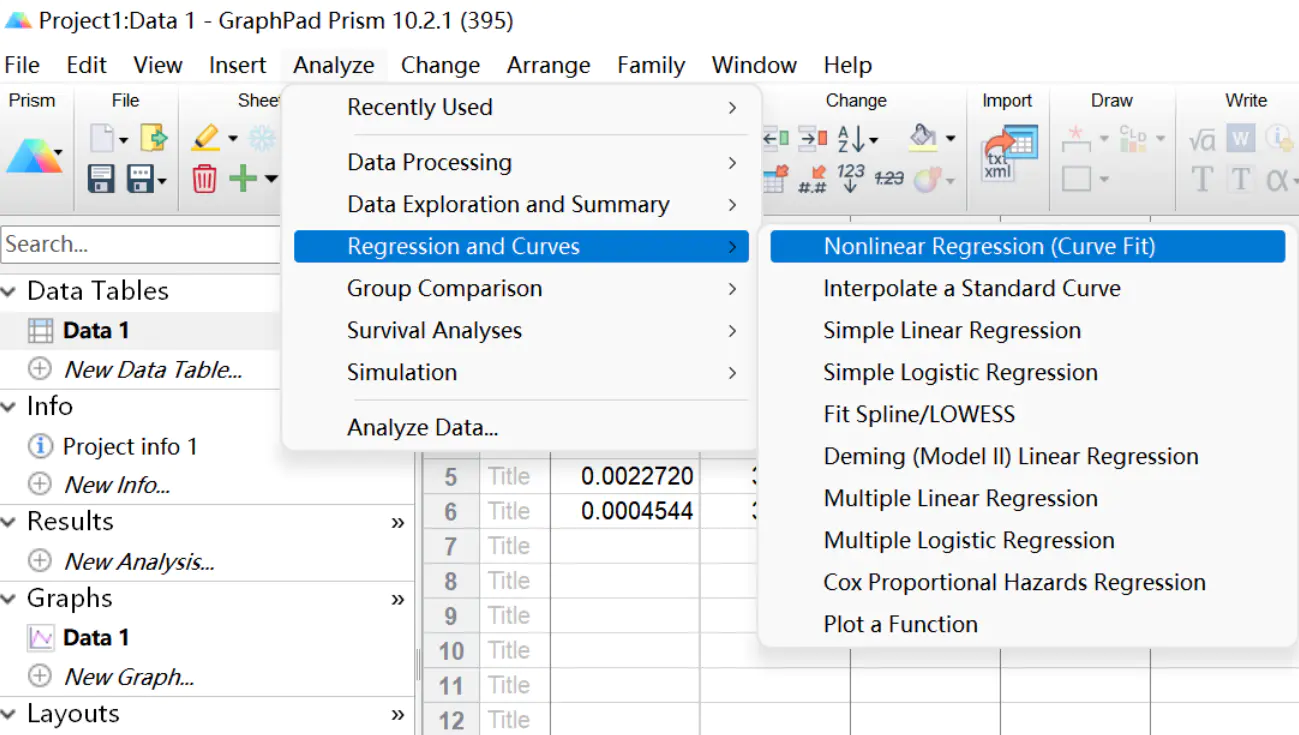Open the new file dropdown arrow

123,140
